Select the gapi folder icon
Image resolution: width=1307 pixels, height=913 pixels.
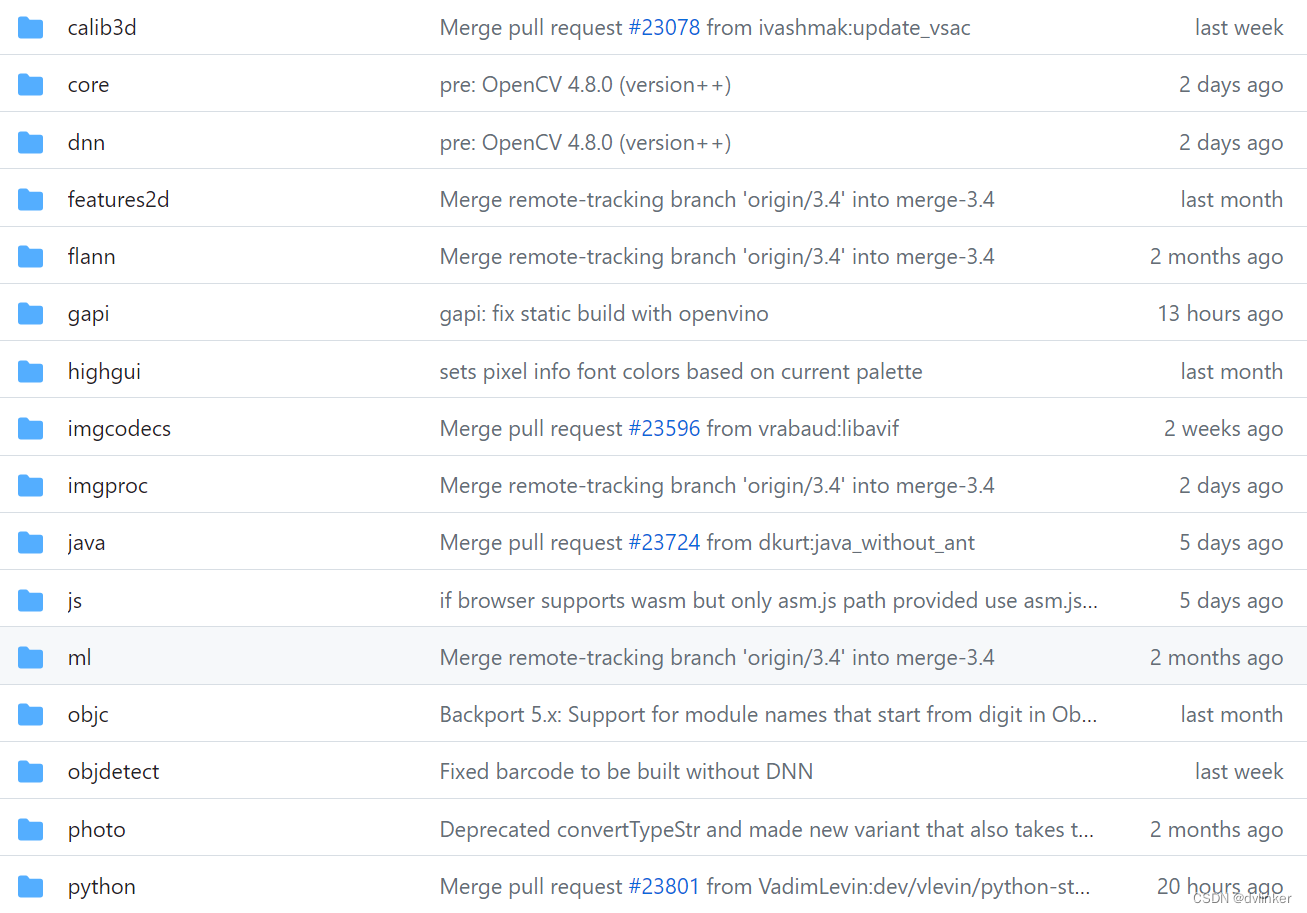click(31, 314)
